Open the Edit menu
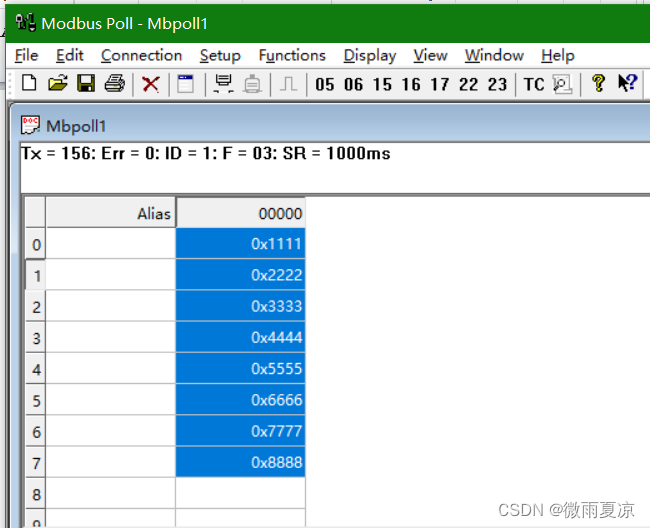The height and width of the screenshot is (528, 650). (70, 56)
